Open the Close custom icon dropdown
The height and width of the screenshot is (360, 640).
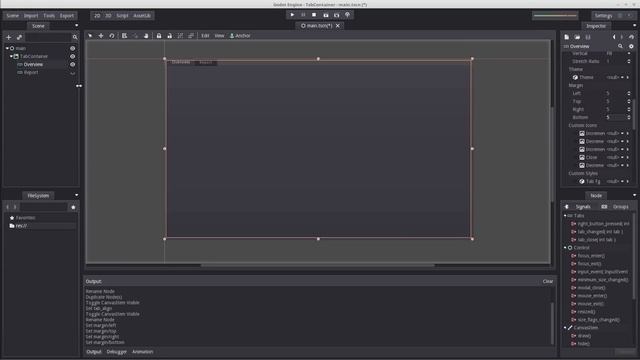[x=622, y=157]
